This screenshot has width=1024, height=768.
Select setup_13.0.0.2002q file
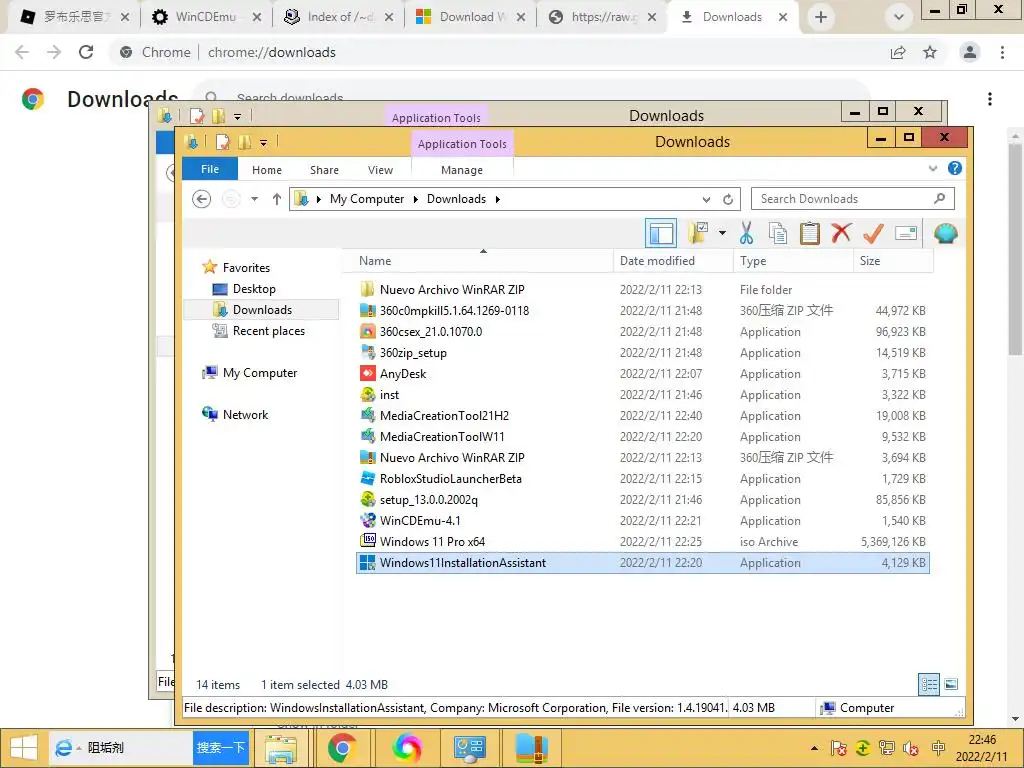click(x=643, y=500)
